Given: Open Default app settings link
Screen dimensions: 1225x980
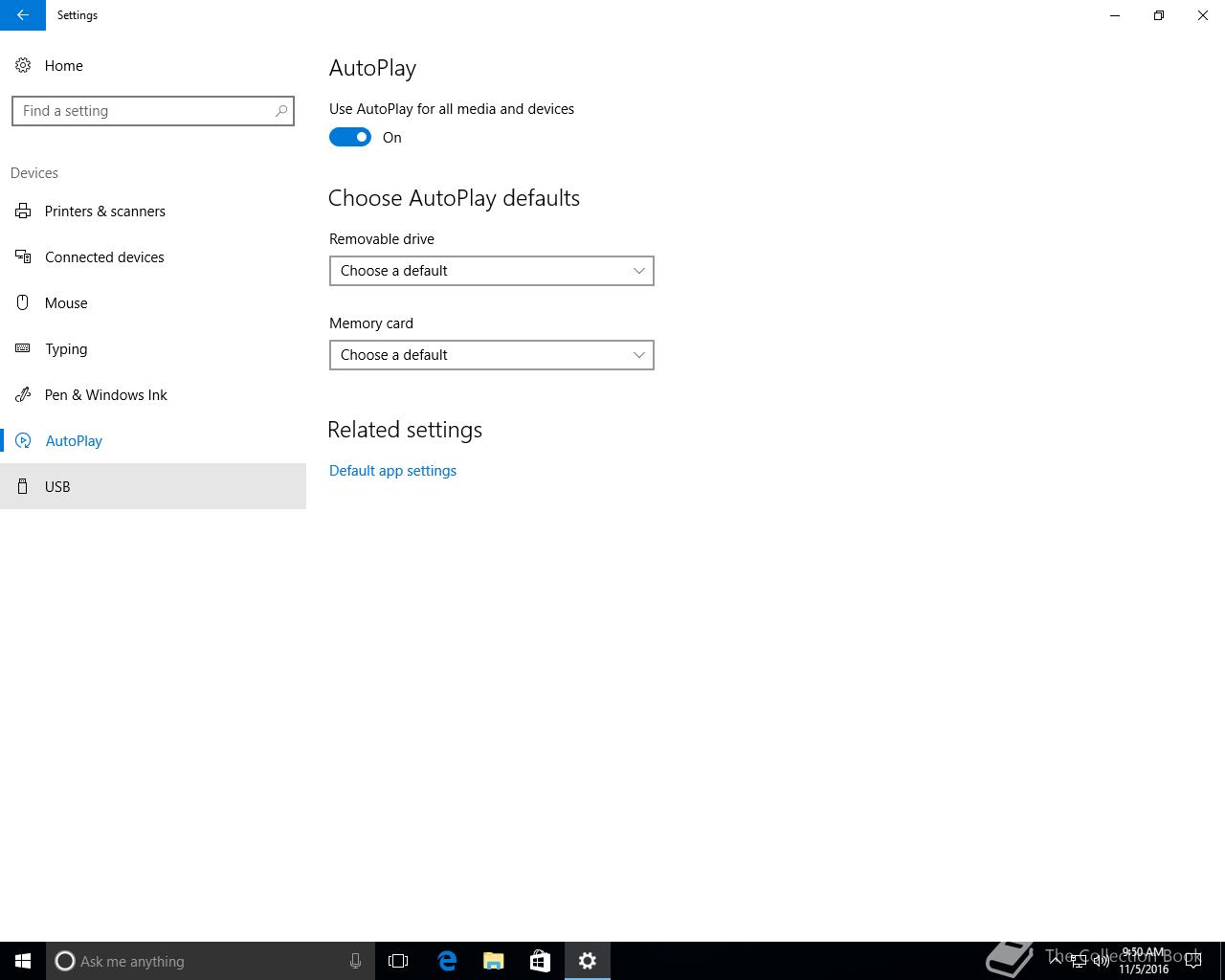Looking at the screenshot, I should pos(392,471).
